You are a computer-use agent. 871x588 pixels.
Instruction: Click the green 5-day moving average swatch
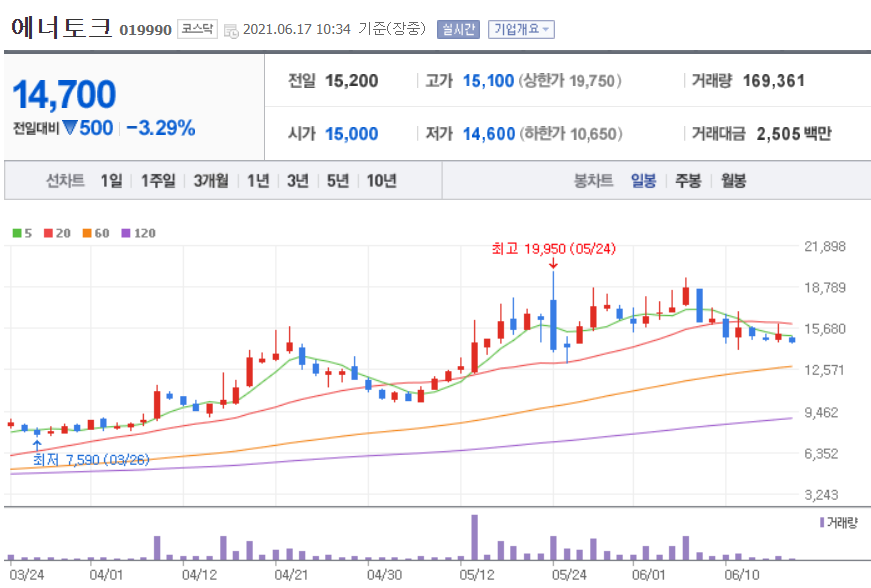tap(17, 233)
